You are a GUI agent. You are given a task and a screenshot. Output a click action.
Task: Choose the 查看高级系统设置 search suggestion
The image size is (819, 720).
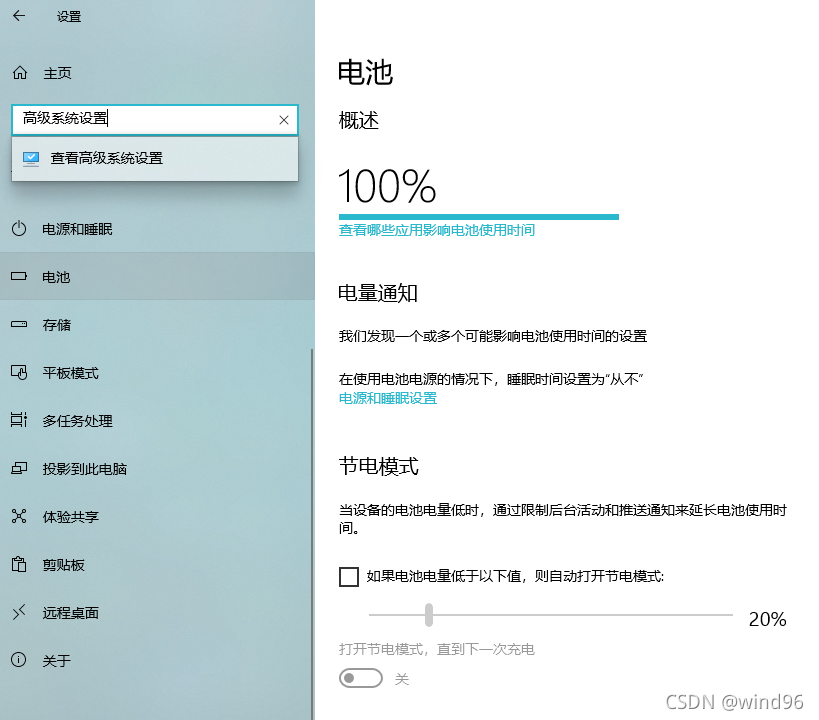(155, 158)
